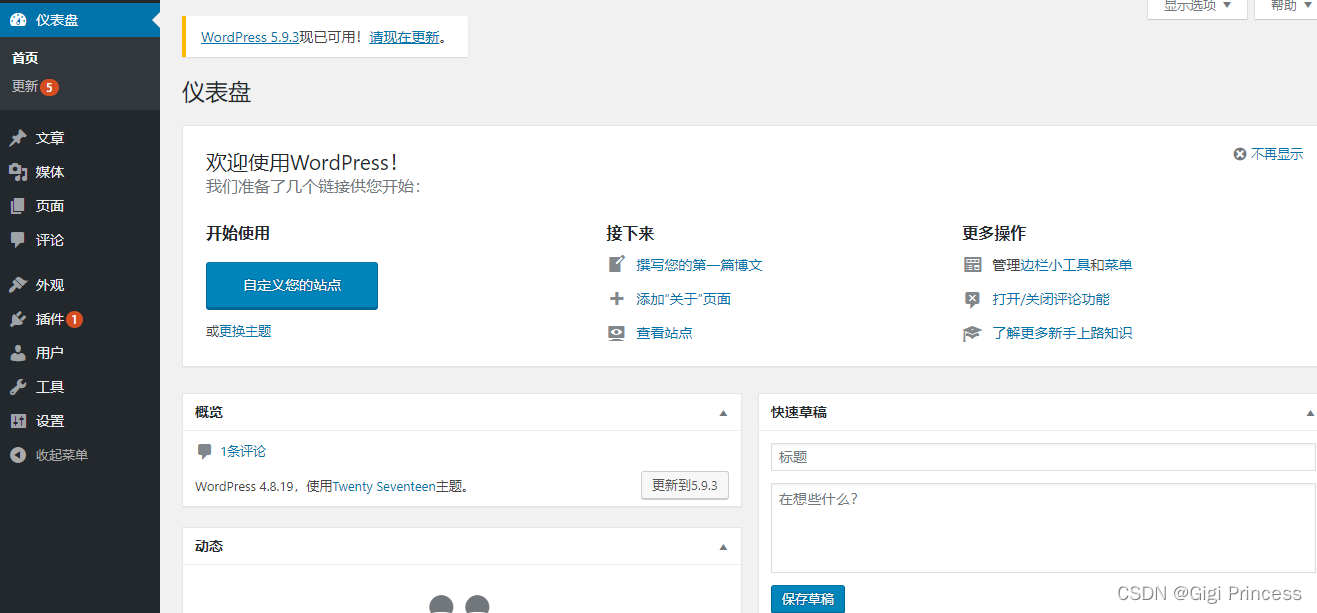Click the graduation cap icon beside 了解更多新手上路知识

pos(973,333)
